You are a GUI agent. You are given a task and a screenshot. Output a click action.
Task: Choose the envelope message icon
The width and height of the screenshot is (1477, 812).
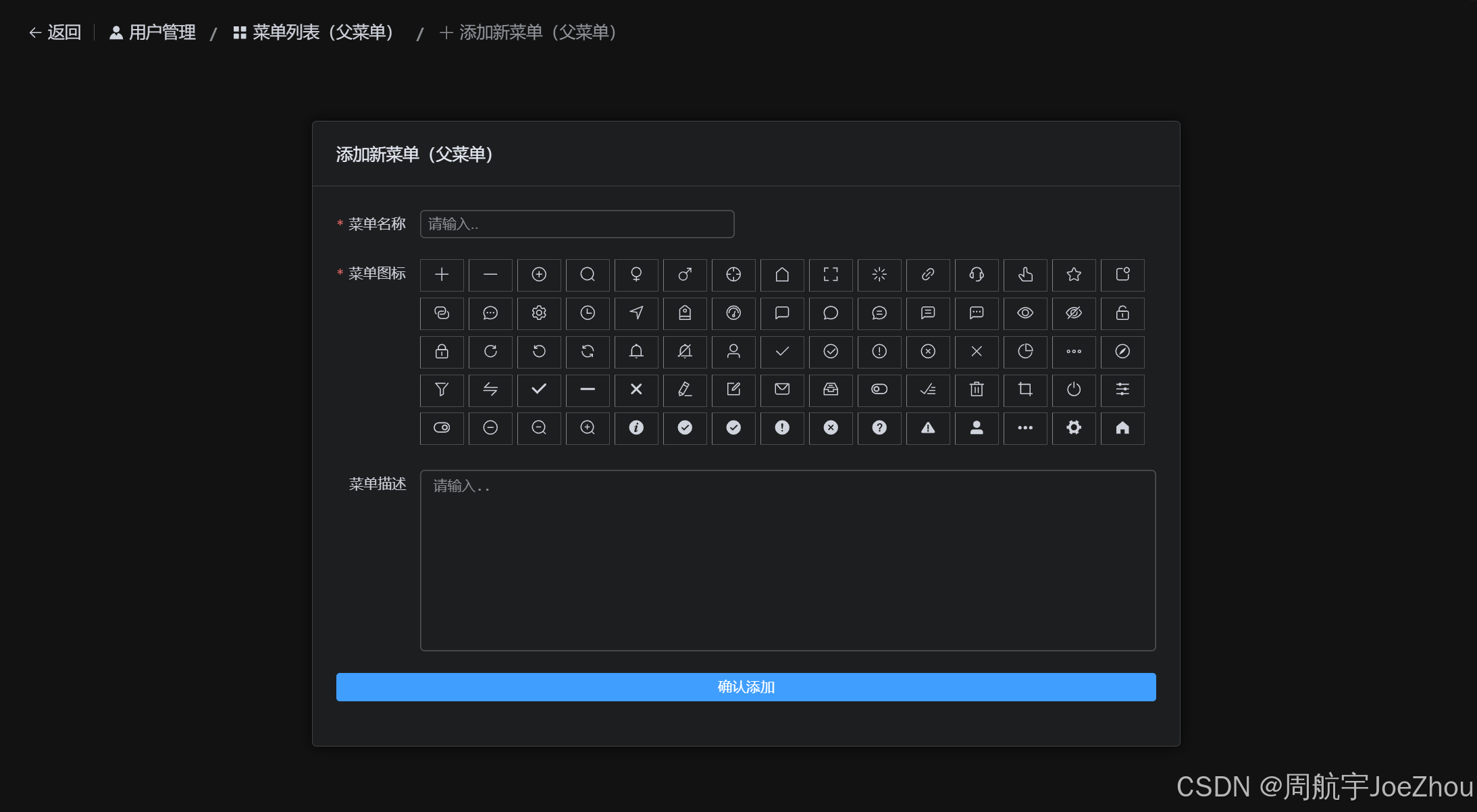pos(782,390)
